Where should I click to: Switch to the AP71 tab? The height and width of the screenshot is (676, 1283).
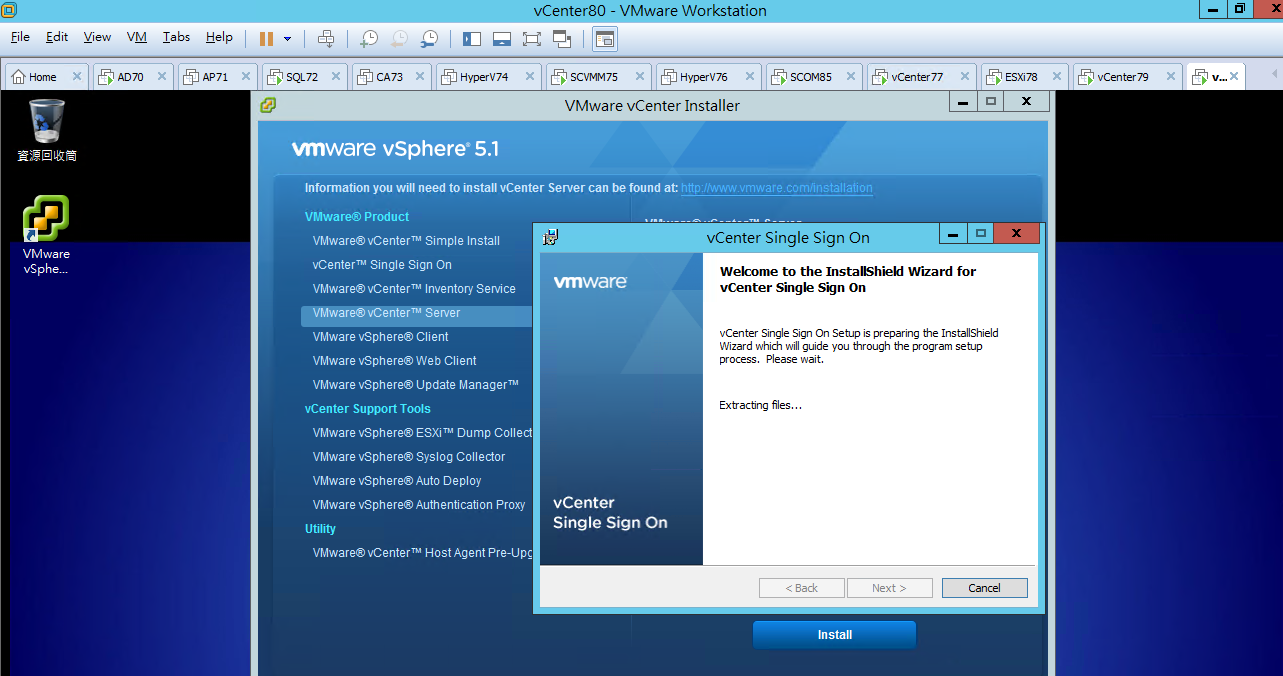click(216, 77)
